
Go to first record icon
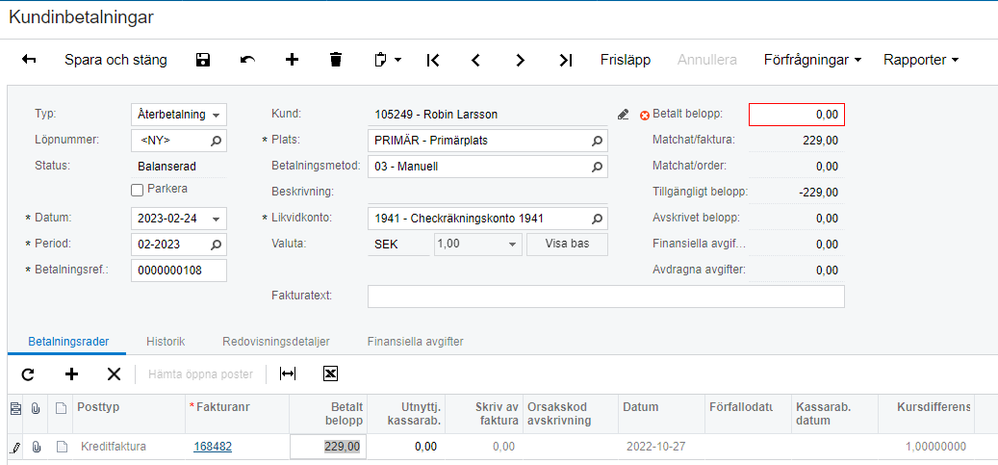click(x=433, y=60)
